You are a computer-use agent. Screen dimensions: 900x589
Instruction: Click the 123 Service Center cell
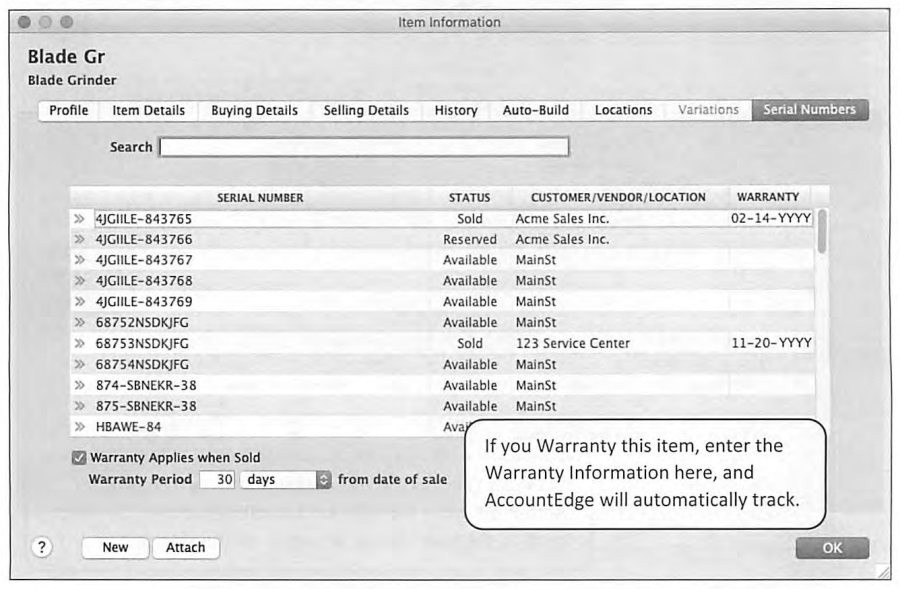coord(572,343)
